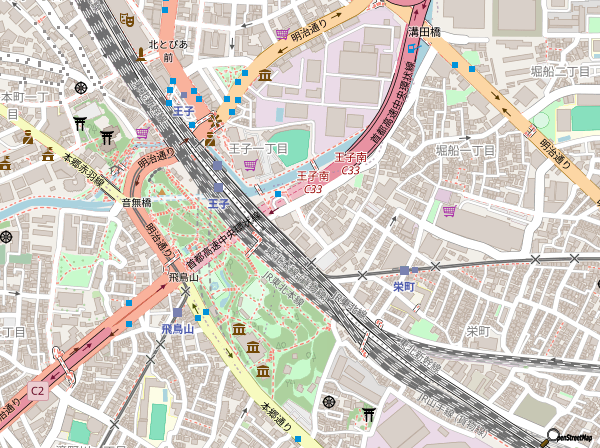The image size is (600, 448).
Task: Click the 王子一丁目 neighborhood label
Action: [x=258, y=148]
